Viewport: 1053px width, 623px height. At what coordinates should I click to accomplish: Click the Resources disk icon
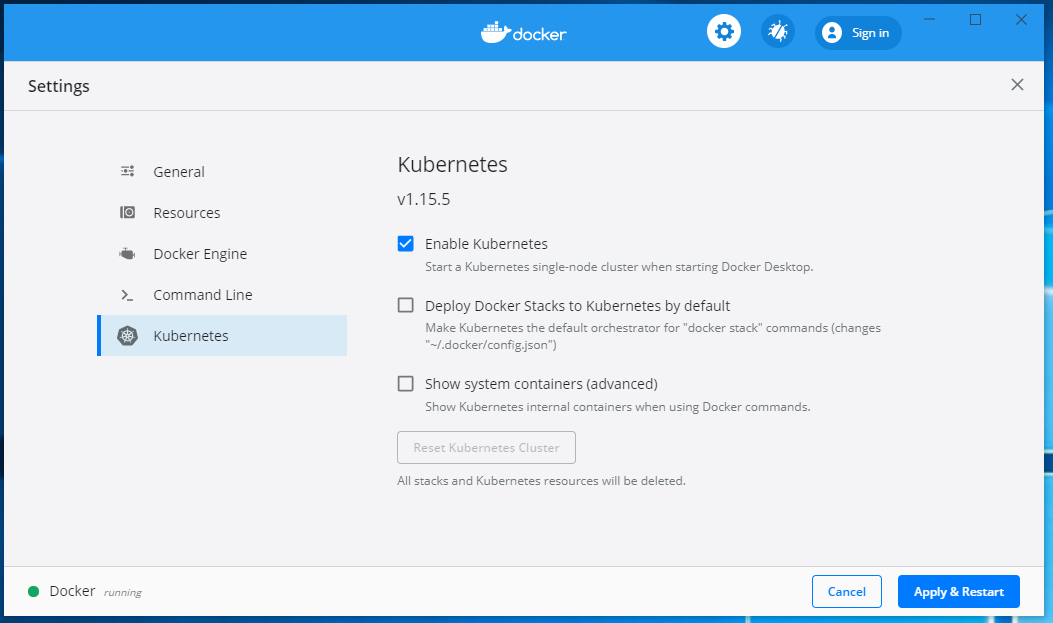128,212
